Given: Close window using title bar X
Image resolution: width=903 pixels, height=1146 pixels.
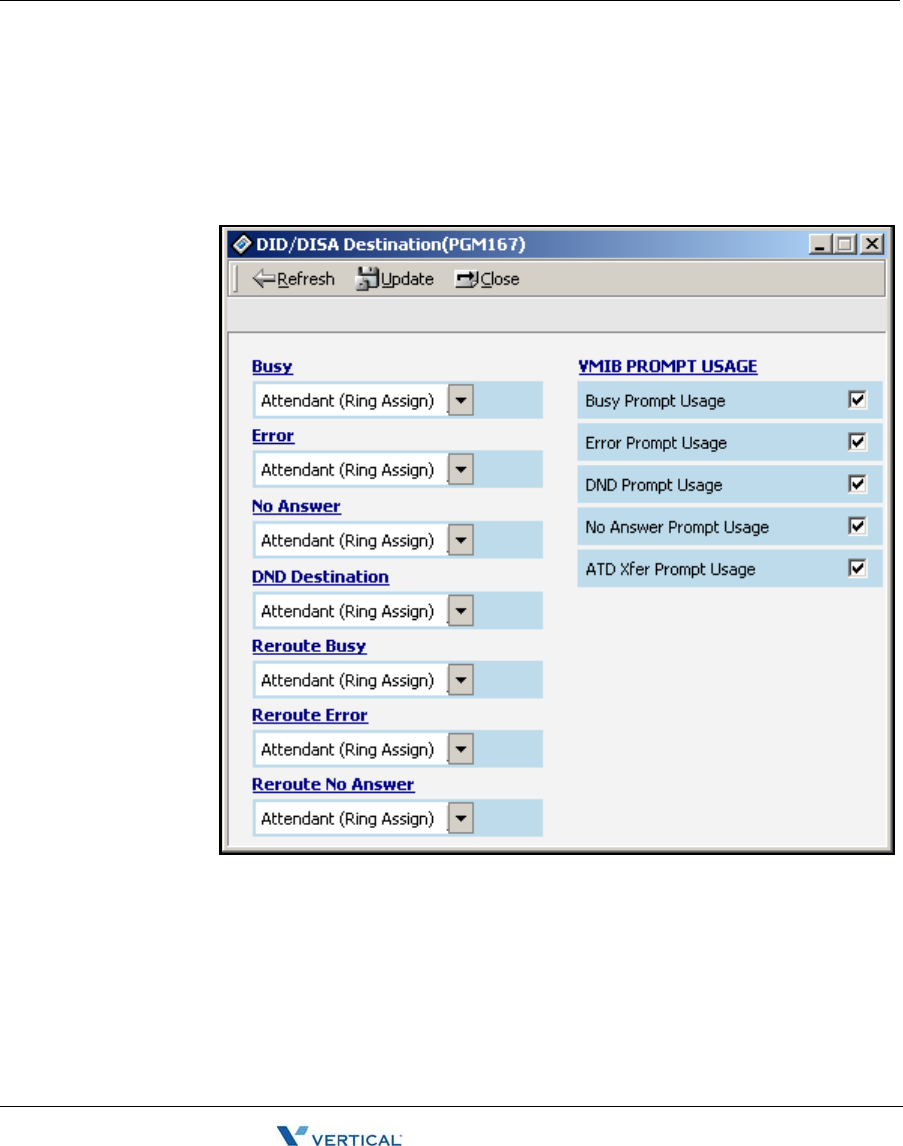Looking at the screenshot, I should (x=872, y=244).
